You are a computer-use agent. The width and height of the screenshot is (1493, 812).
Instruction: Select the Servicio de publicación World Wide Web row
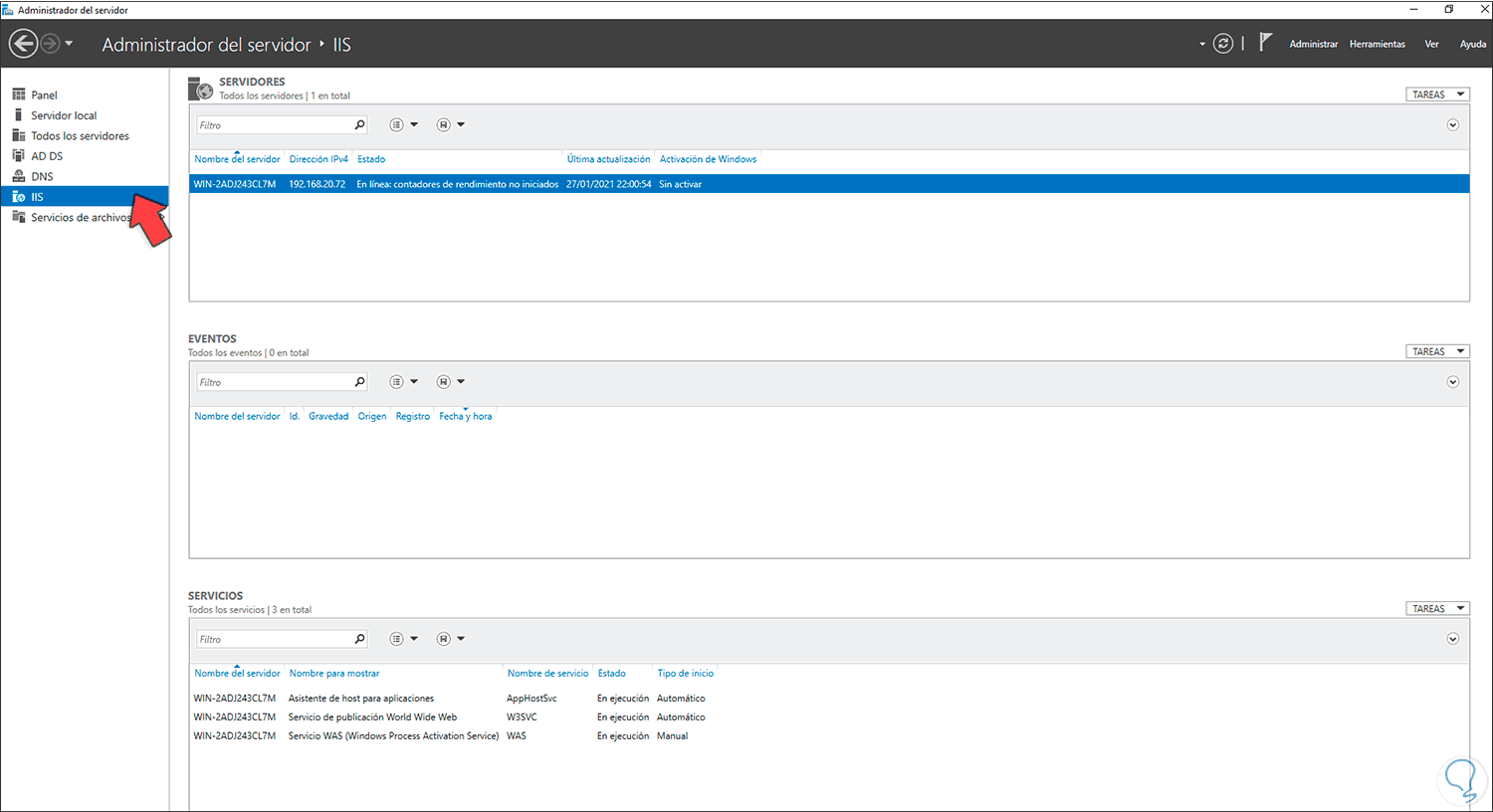coord(373,717)
